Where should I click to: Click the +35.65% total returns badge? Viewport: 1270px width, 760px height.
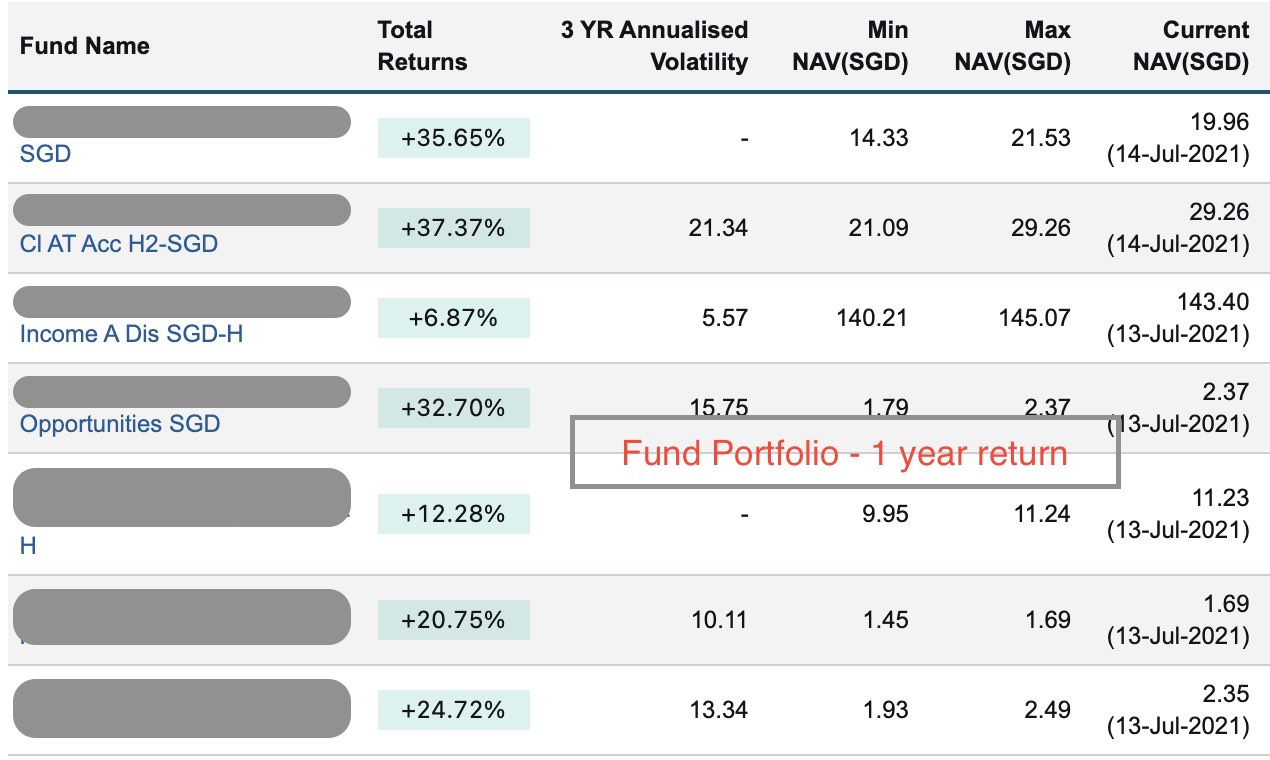coord(453,138)
